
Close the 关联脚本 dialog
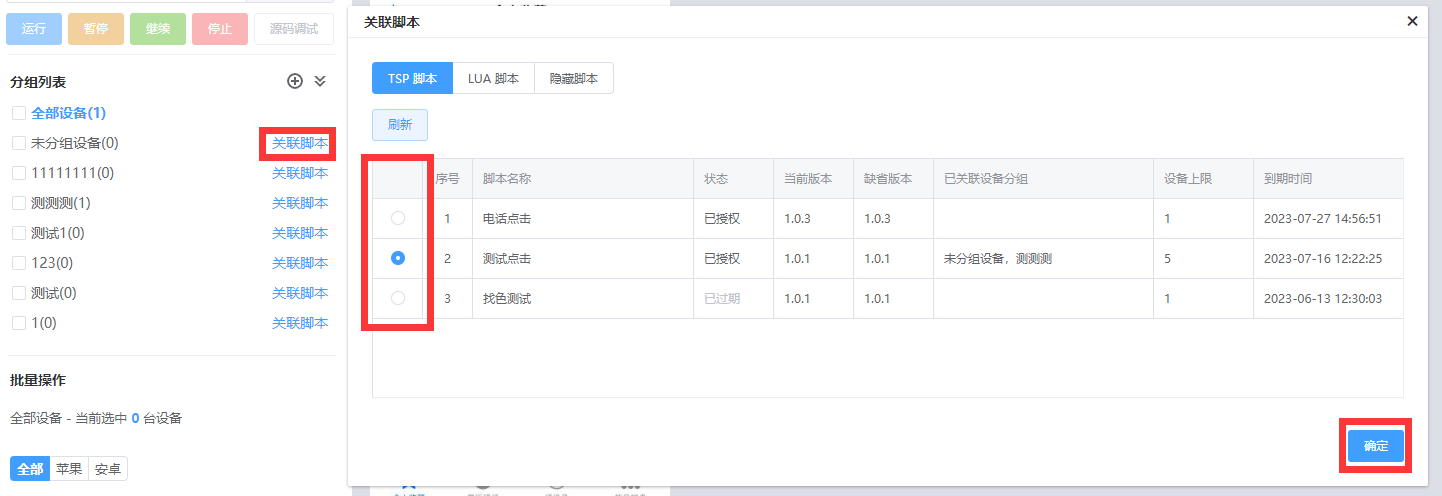coord(1412,20)
